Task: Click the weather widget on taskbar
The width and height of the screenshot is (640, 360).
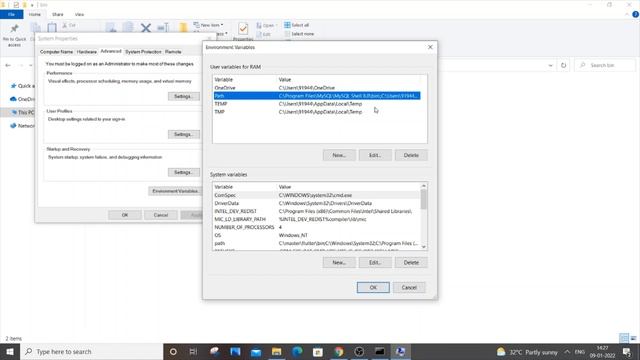Action: point(527,351)
